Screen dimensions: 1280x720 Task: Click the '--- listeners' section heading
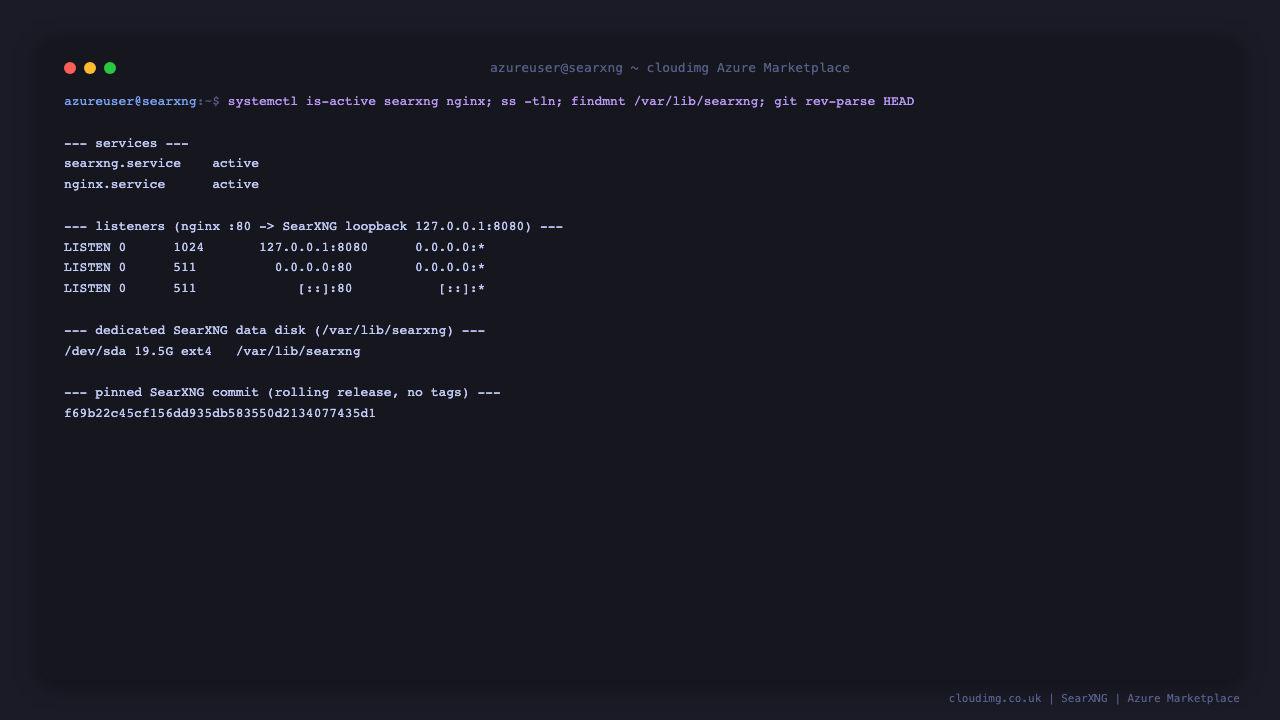pos(313,227)
